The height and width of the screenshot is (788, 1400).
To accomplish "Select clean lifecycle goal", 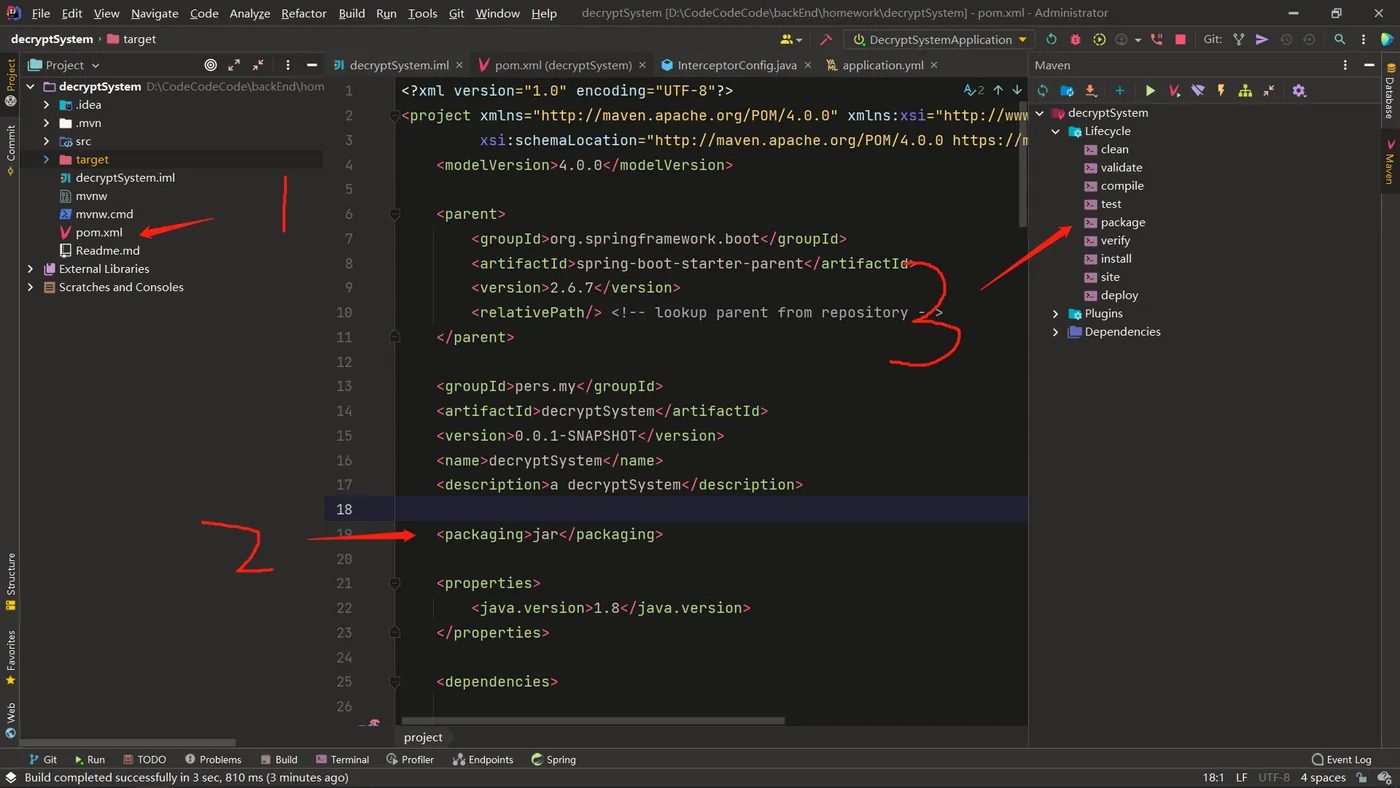I will pyautogui.click(x=1114, y=149).
